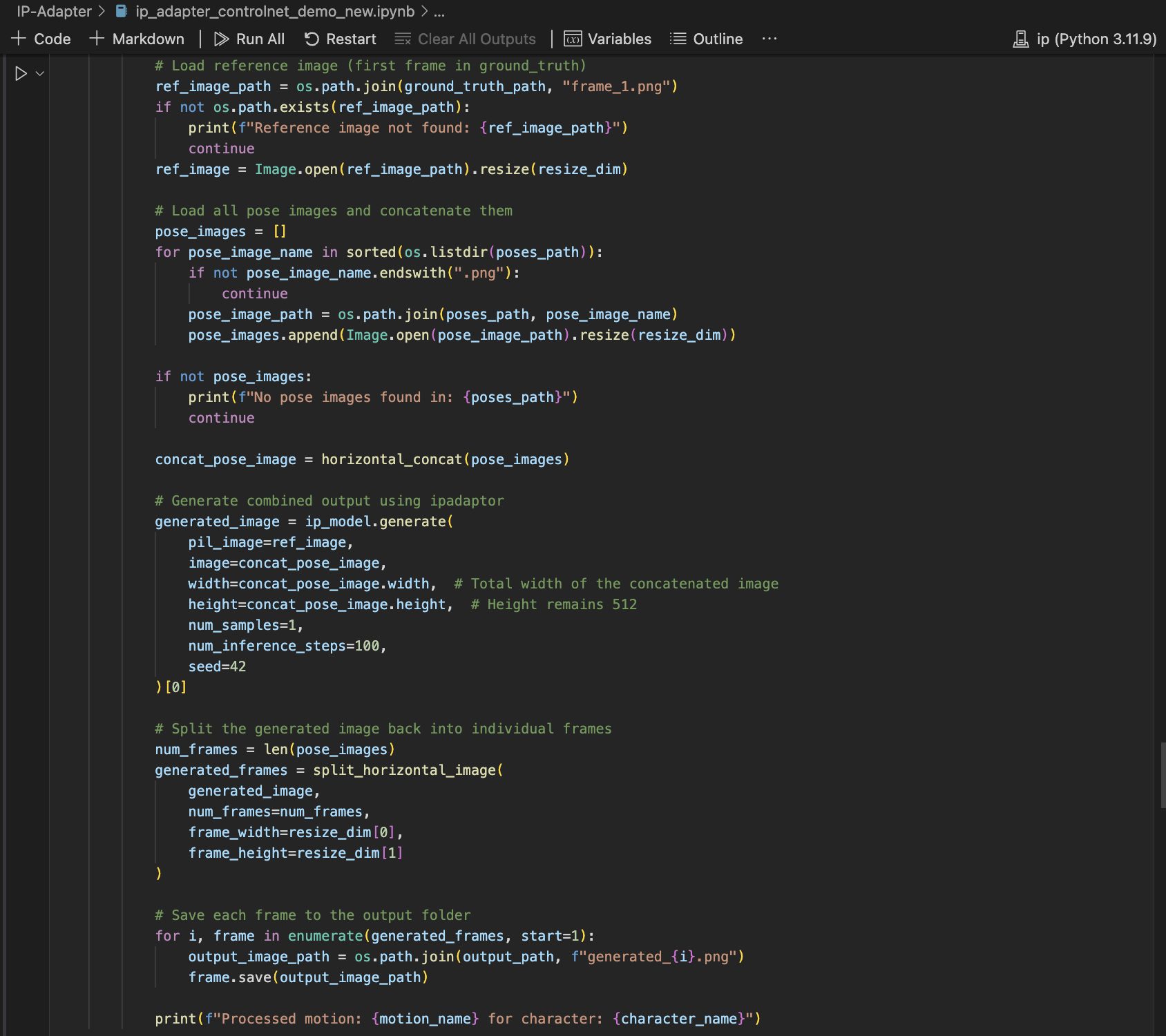Click the horizontal_concat function name
Screen dimensions: 1166x1036
[x=391, y=459]
